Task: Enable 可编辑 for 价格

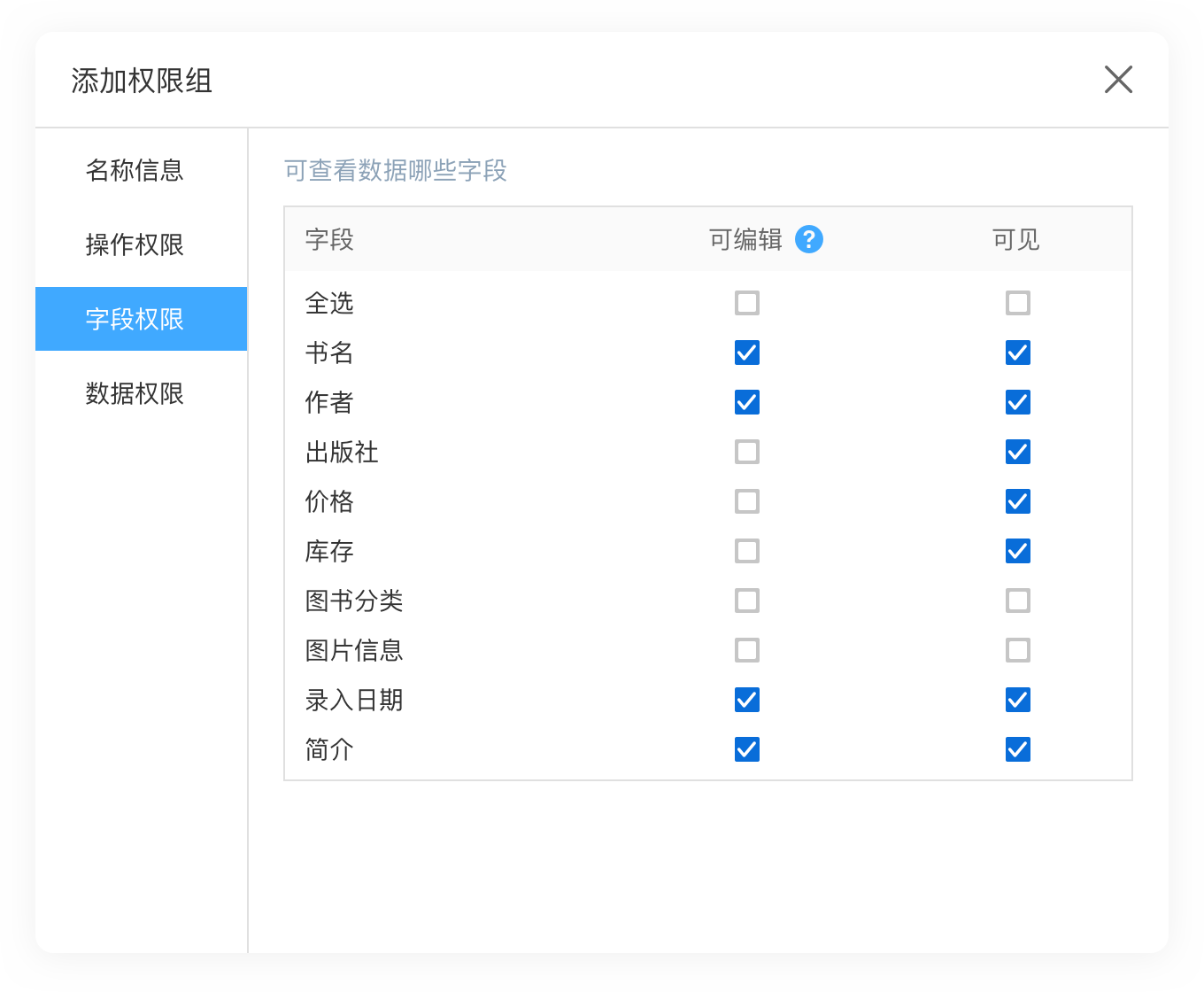Action: pyautogui.click(x=746, y=501)
